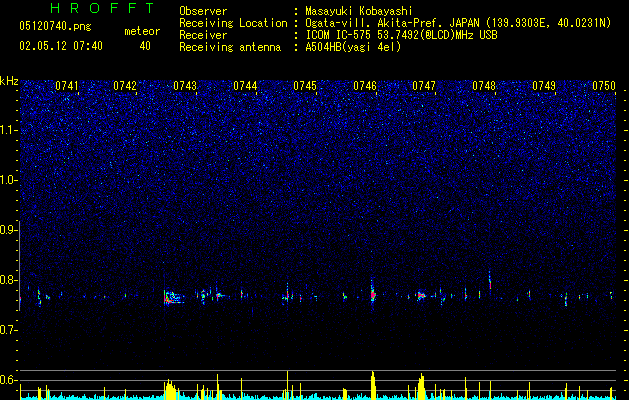Click the kHz axis unit label
629x400 pixels.
tap(9, 81)
